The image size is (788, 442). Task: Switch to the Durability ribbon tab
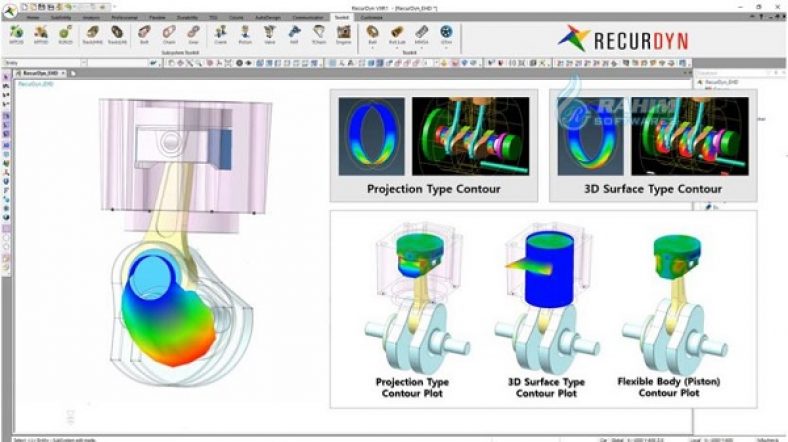pos(187,18)
